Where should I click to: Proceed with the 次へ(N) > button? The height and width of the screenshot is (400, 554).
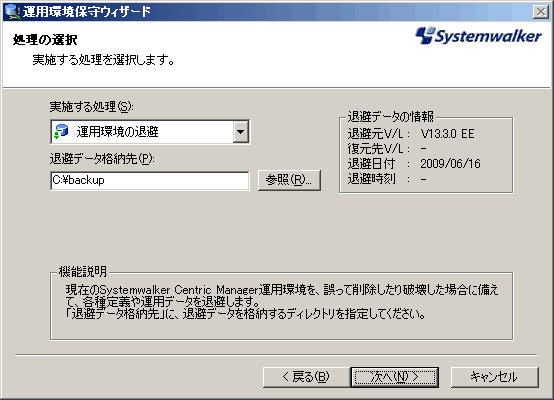(x=395, y=377)
